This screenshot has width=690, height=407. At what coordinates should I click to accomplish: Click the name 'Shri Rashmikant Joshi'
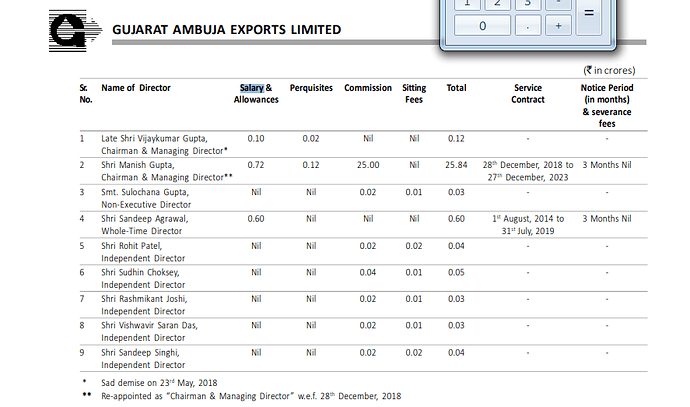(144, 298)
